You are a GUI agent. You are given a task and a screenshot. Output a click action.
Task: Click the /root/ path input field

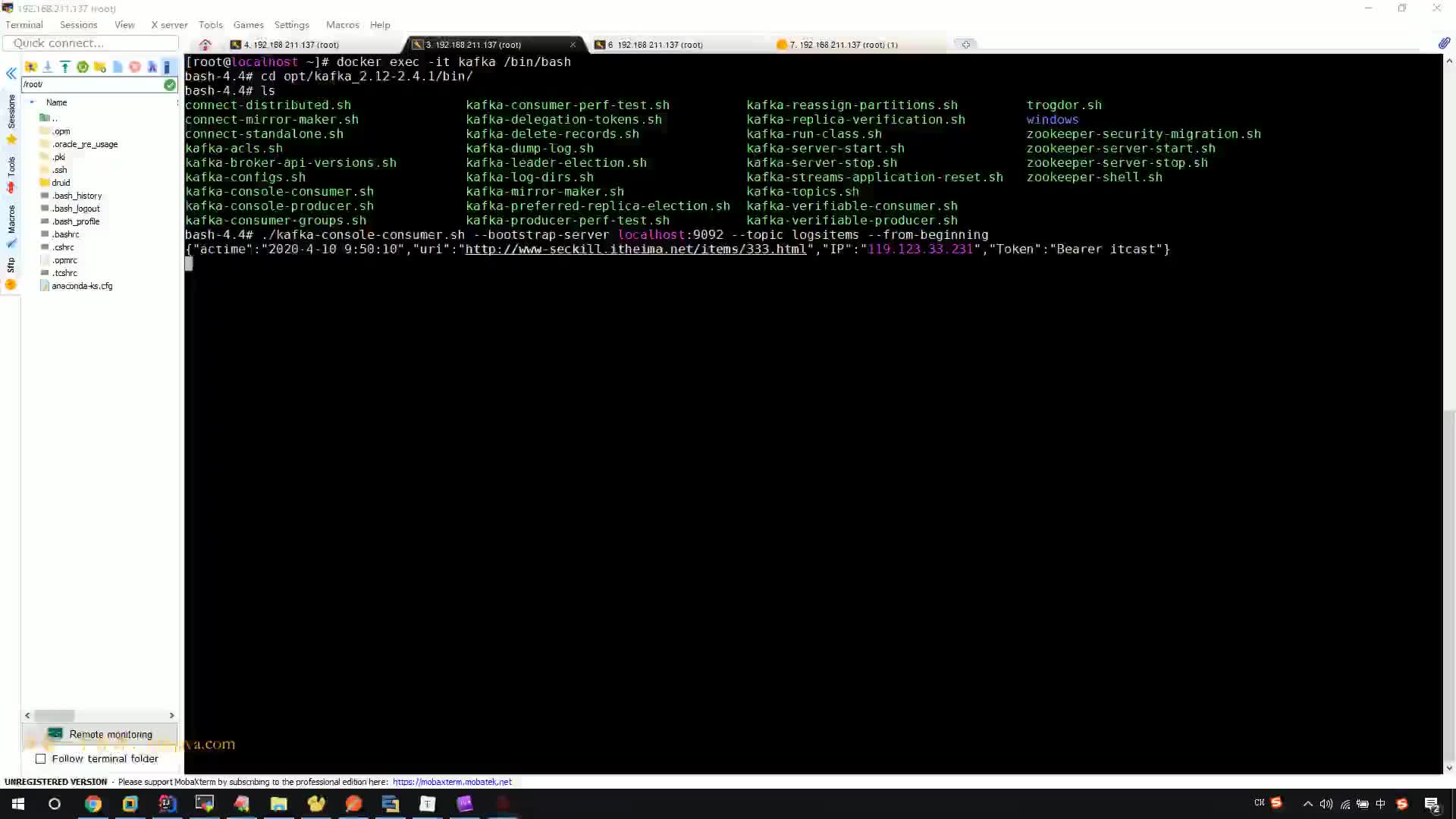[x=93, y=85]
